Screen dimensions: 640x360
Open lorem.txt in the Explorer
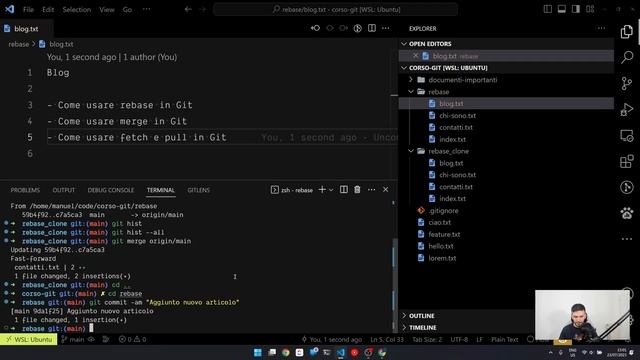click(506, 258)
